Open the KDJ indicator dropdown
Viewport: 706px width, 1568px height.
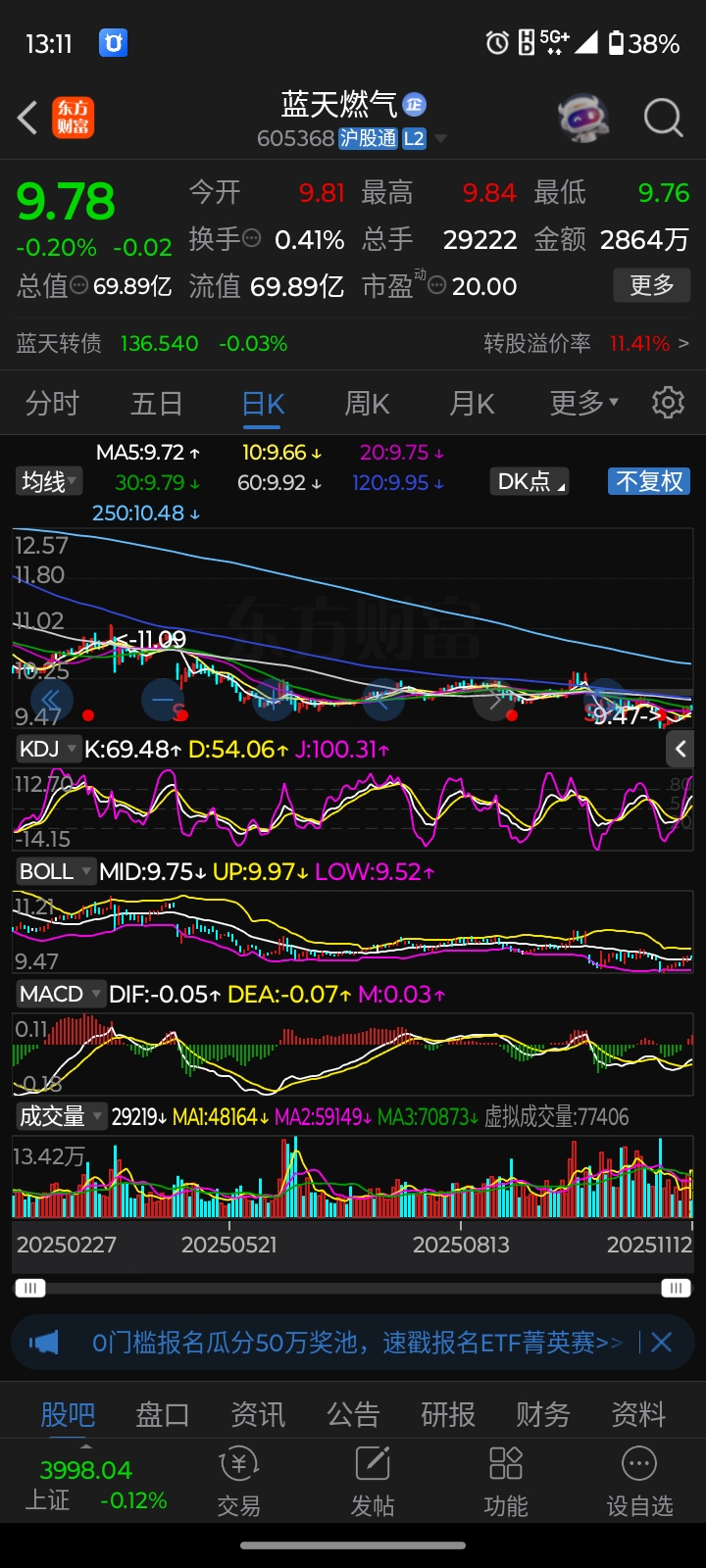point(48,750)
